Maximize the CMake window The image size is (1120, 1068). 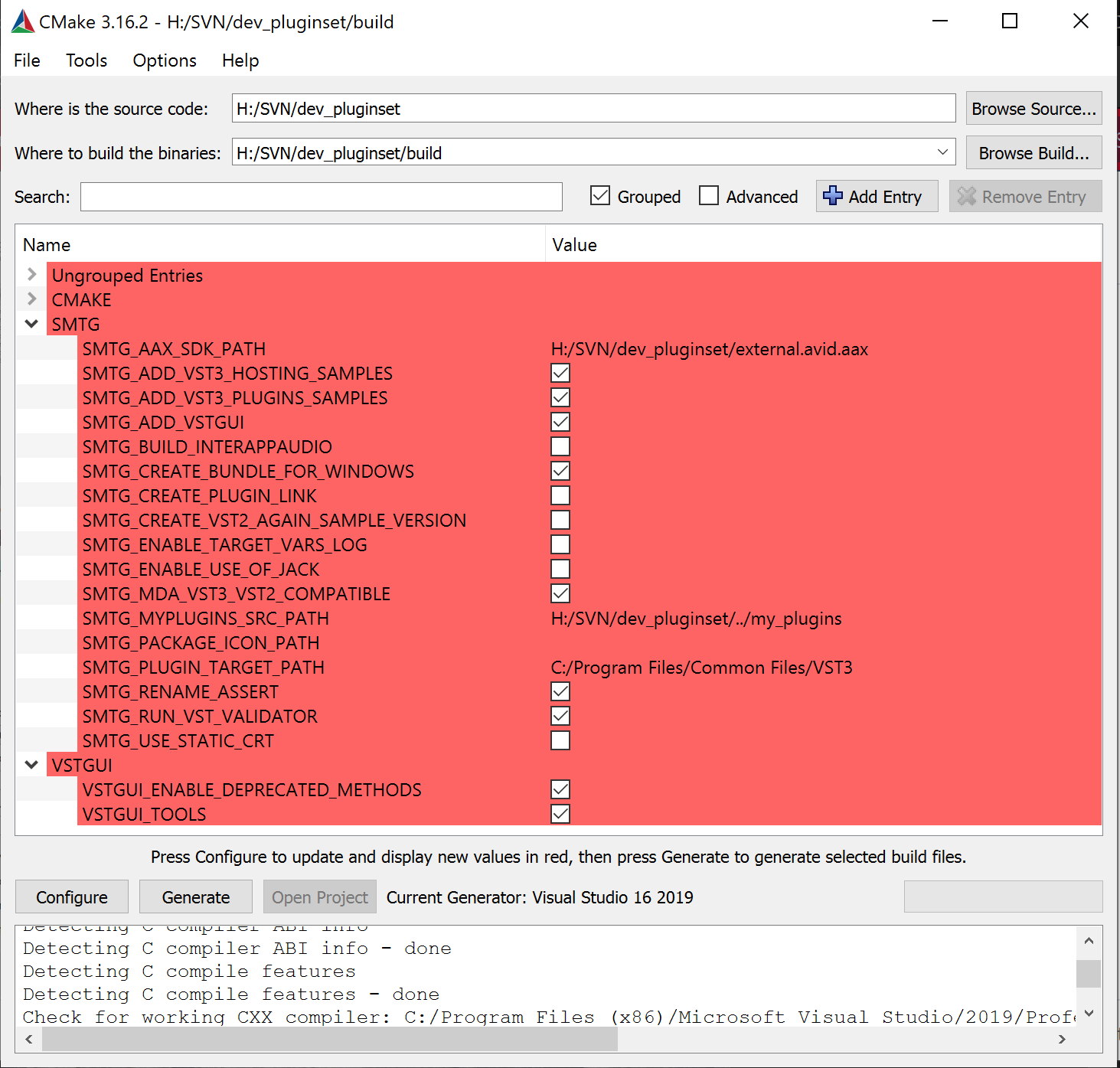point(1010,21)
